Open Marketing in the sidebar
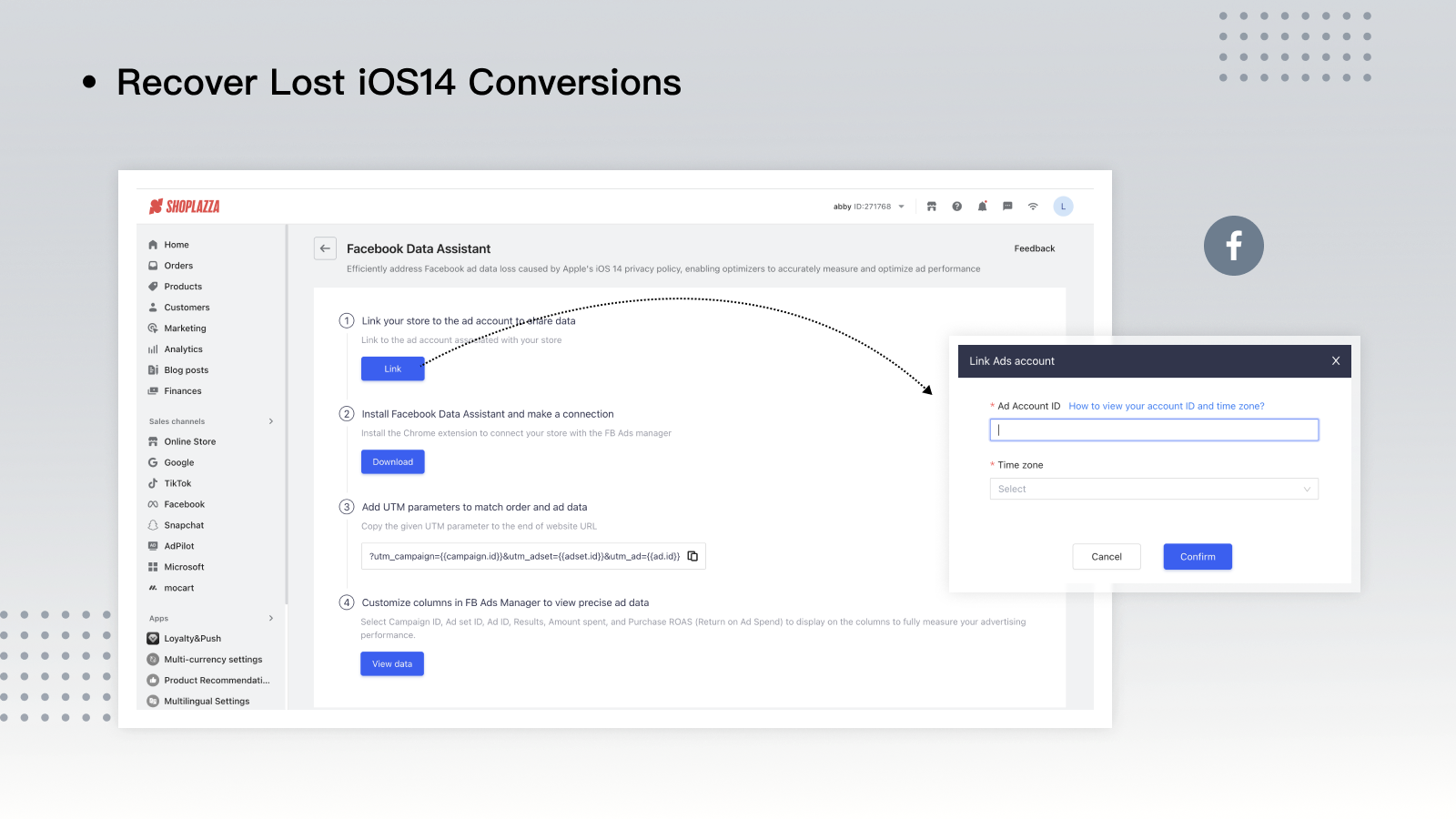 pyautogui.click(x=185, y=329)
